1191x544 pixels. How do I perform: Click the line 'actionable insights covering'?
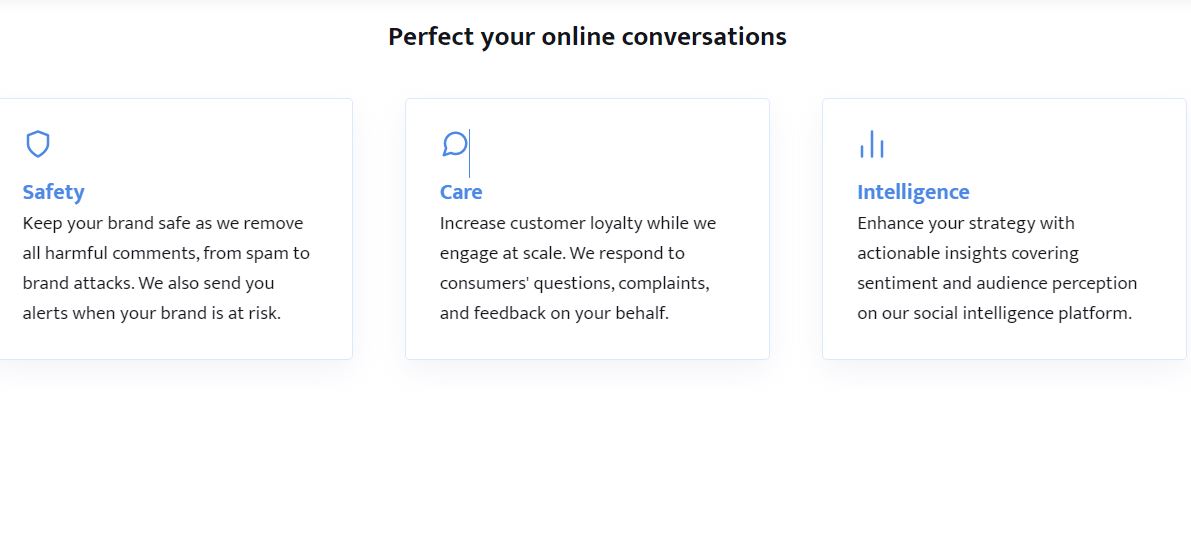[x=968, y=253]
